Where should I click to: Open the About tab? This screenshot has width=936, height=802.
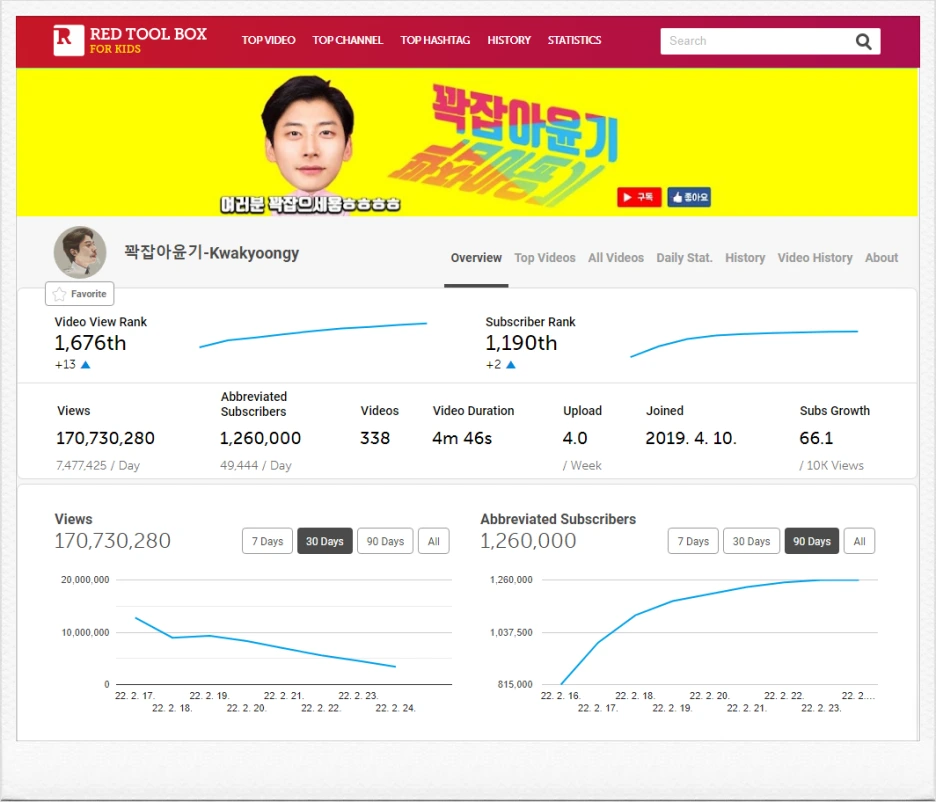click(881, 258)
